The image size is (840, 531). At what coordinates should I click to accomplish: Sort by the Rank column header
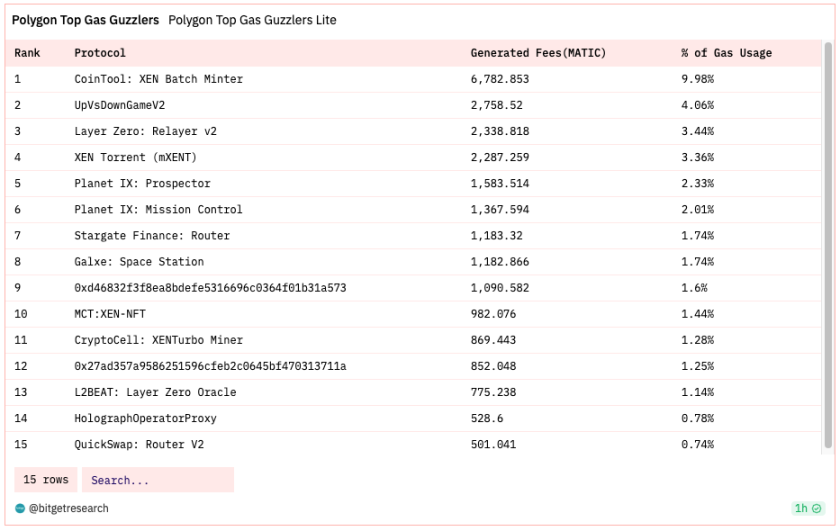tap(27, 53)
